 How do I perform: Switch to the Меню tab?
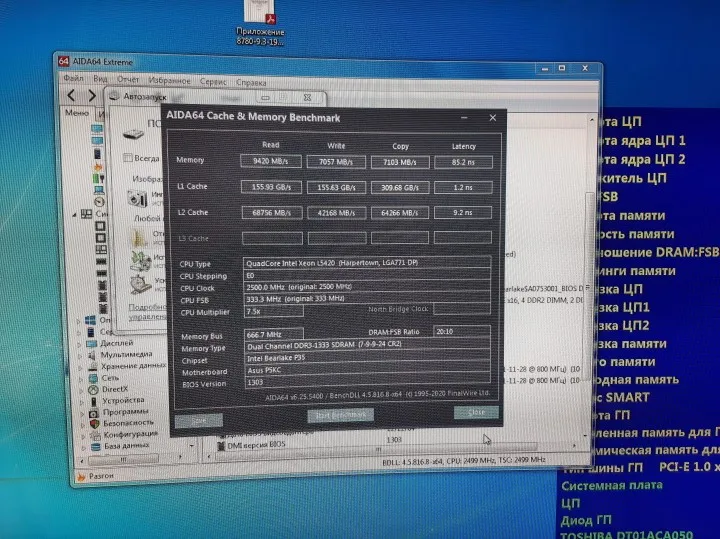coord(77,113)
